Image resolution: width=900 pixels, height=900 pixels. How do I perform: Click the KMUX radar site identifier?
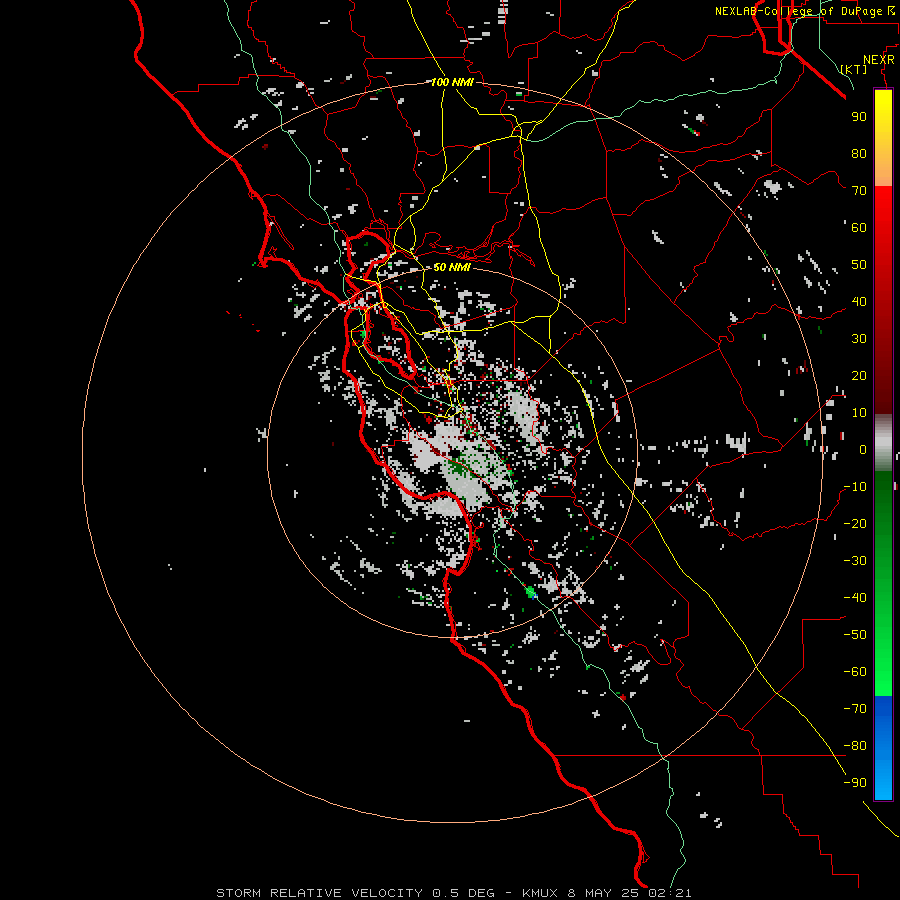pos(540,893)
